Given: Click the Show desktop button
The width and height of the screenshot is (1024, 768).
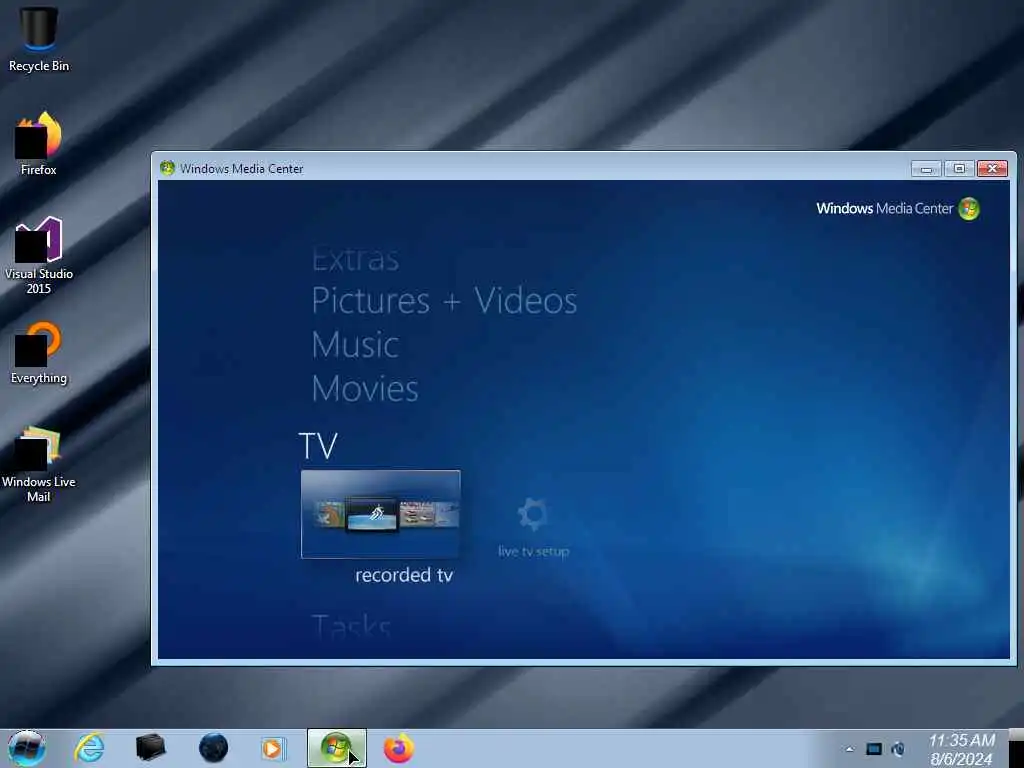Looking at the screenshot, I should [1016, 748].
